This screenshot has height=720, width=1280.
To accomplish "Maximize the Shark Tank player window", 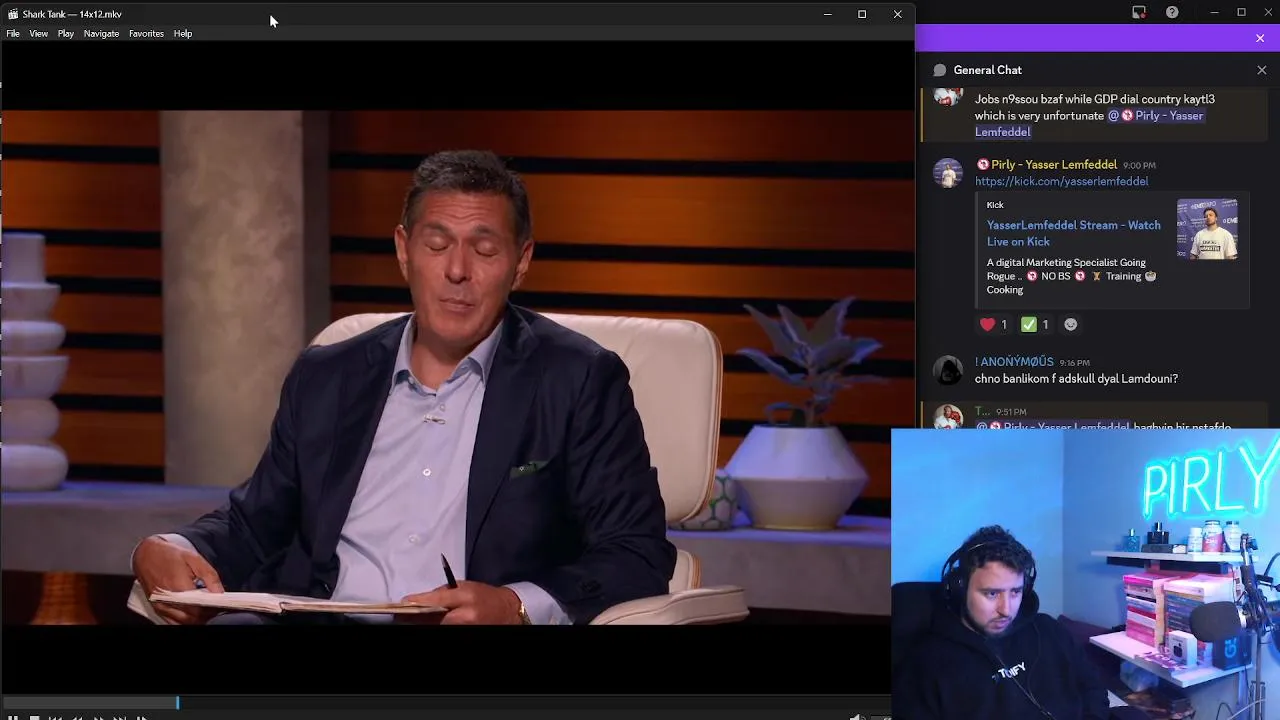I will click(862, 14).
